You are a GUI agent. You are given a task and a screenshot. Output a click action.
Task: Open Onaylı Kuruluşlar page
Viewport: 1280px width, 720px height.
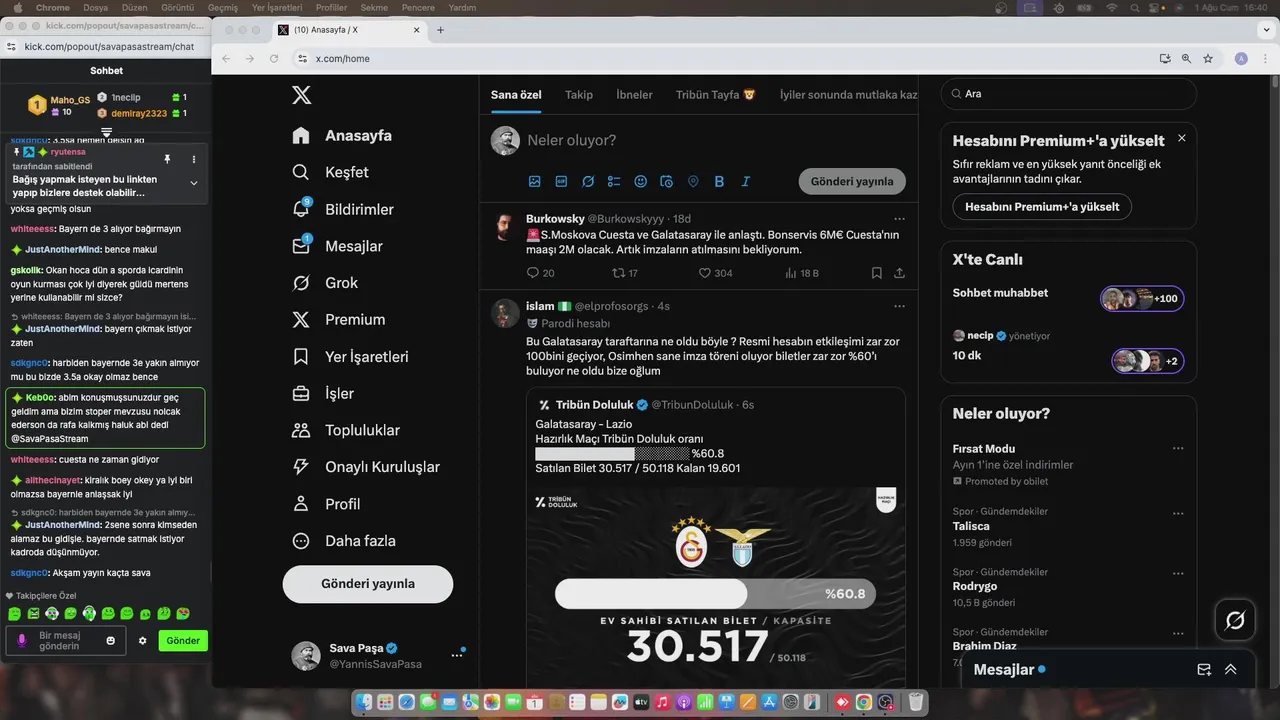(366, 467)
